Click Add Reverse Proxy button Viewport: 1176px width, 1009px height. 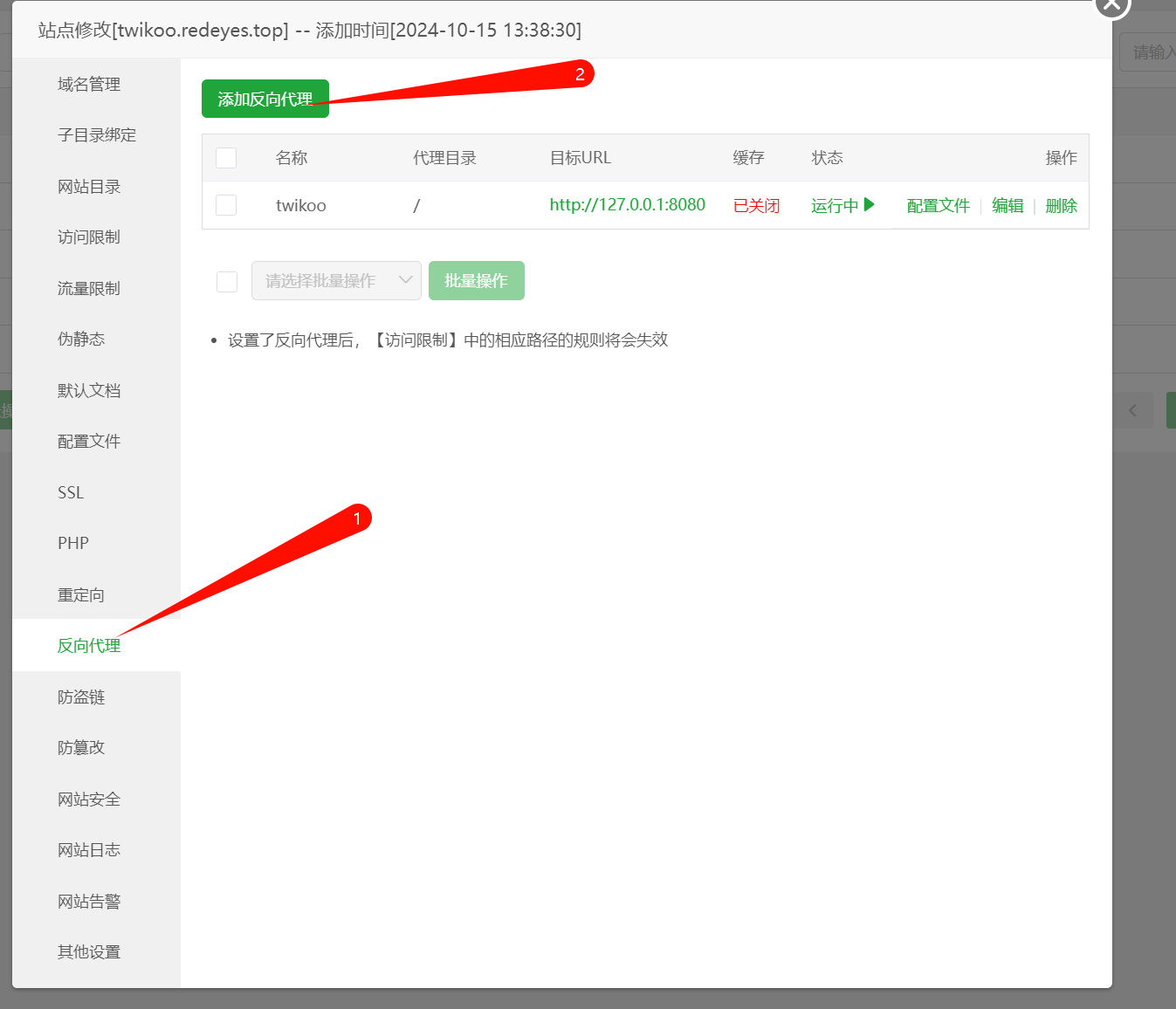[x=265, y=99]
